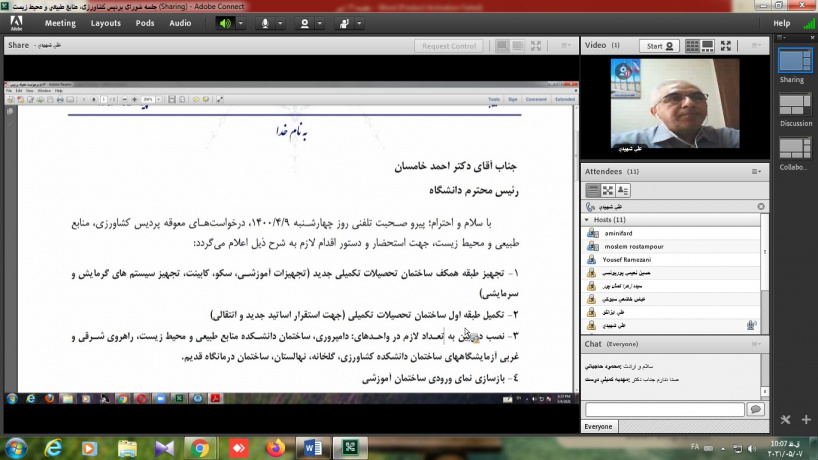The image size is (818, 460).
Task: Open the microphone options dropdown arrow
Action: [281, 22]
